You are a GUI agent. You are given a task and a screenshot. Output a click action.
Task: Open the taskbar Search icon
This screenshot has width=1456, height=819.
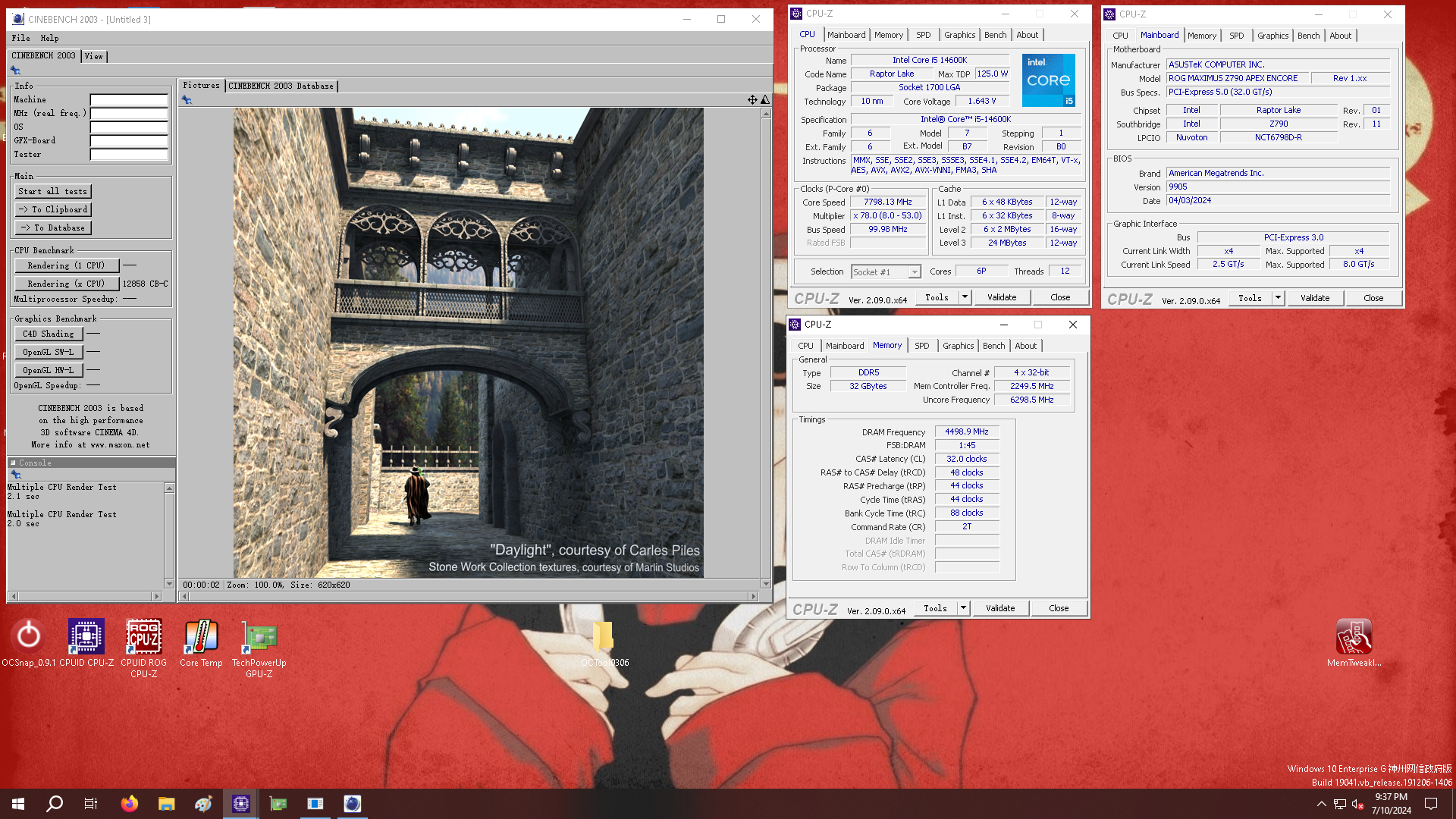pyautogui.click(x=55, y=804)
